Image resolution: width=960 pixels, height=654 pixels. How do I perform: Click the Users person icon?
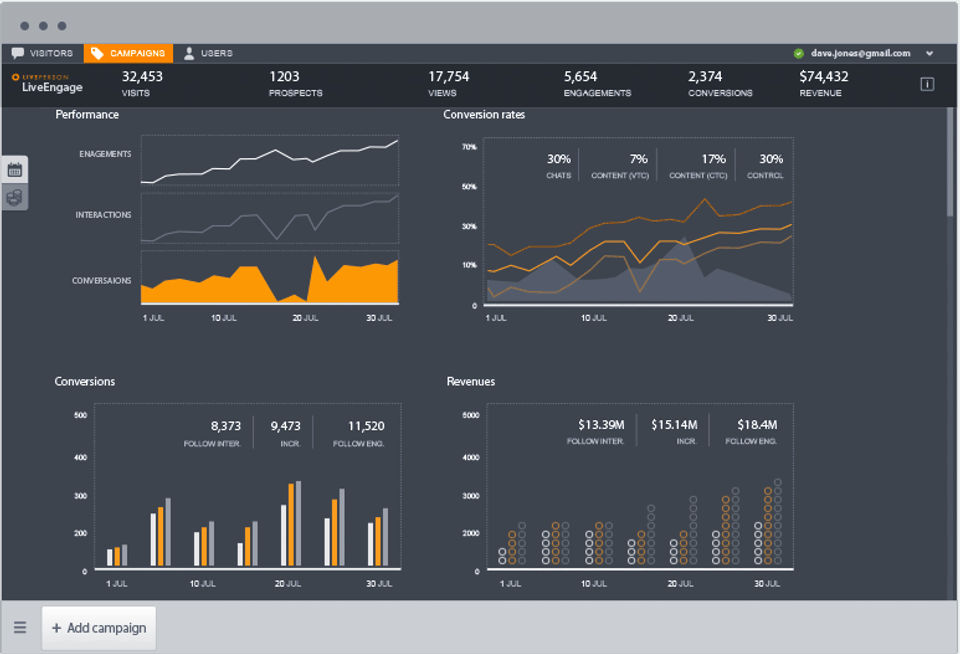189,53
